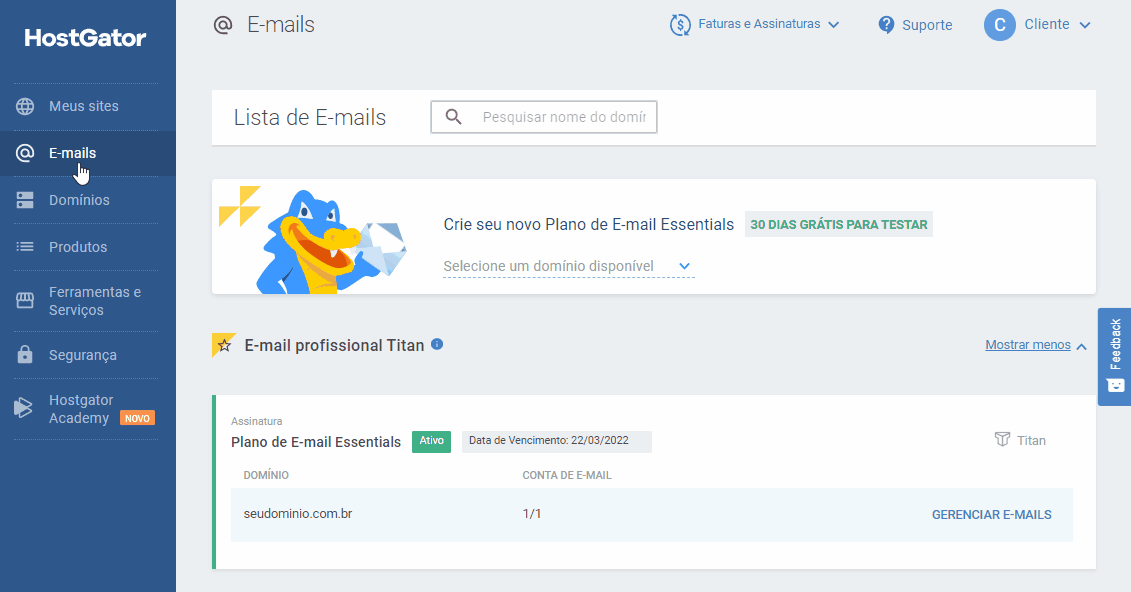Viewport: 1131px width, 592px height.
Task: Click the globe icon beside Meus sites
Action: [x=25, y=106]
